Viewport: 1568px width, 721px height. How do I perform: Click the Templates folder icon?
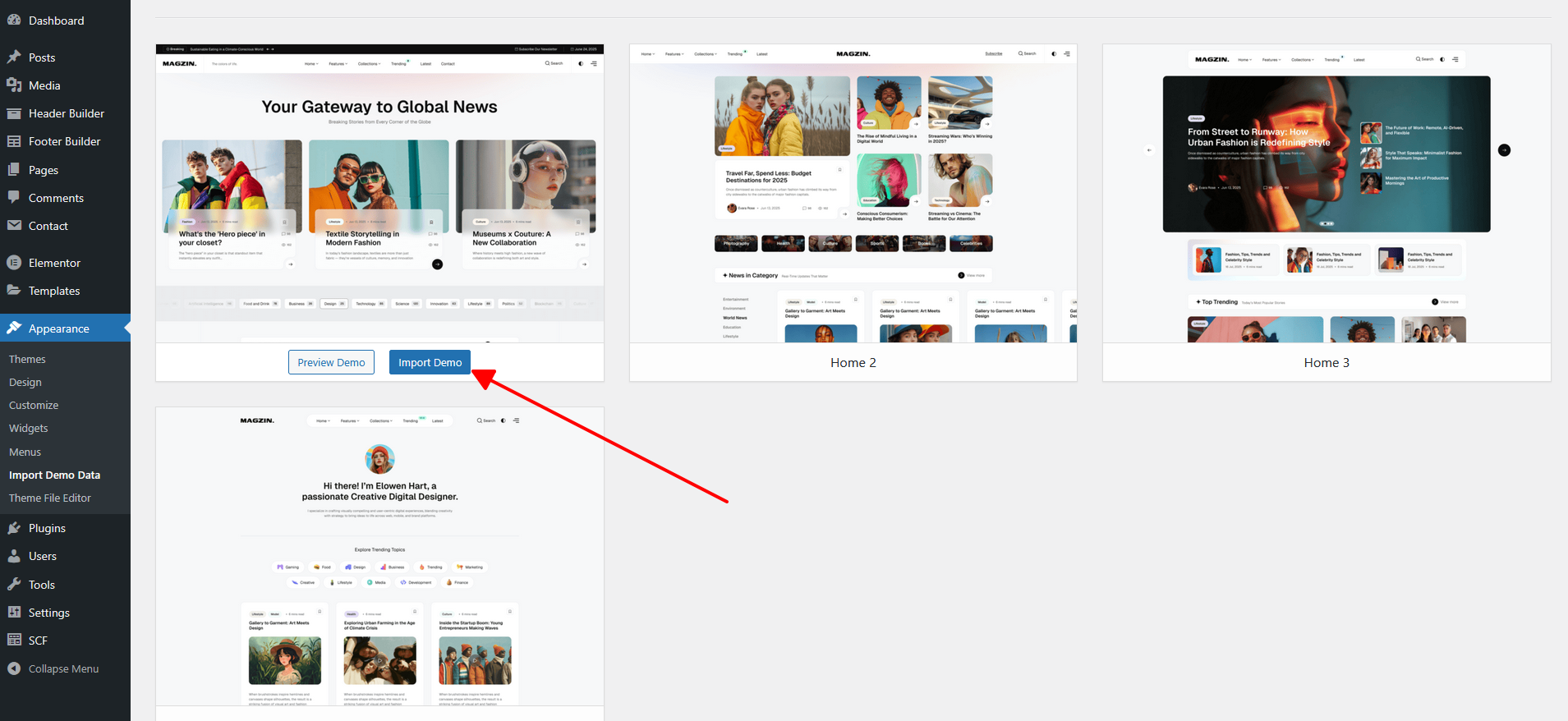[x=14, y=291]
